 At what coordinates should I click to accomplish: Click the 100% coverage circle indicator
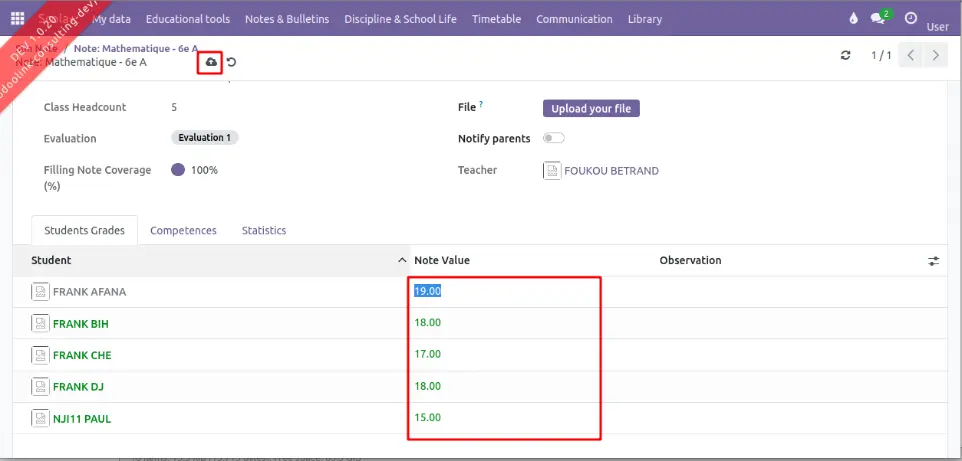pyautogui.click(x=178, y=170)
